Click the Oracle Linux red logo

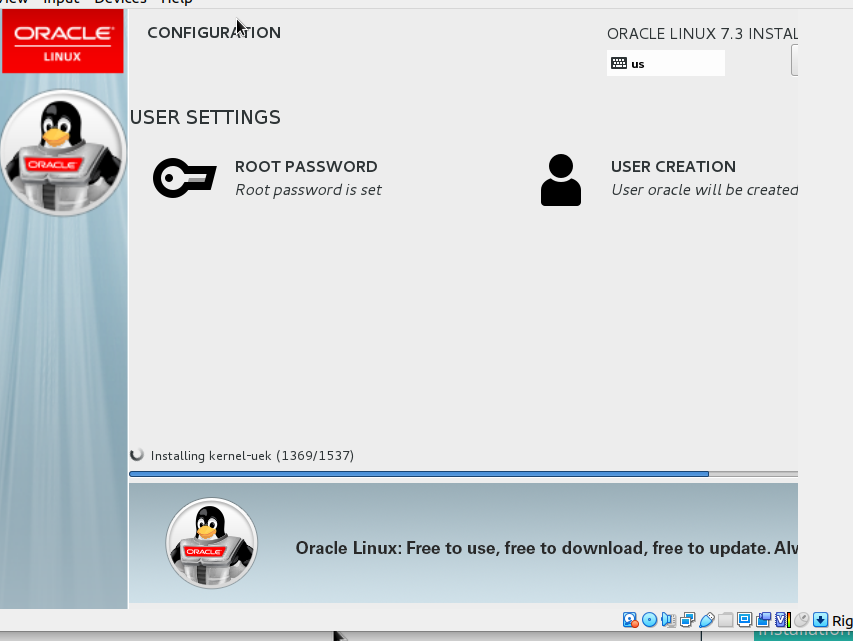[x=63, y=41]
